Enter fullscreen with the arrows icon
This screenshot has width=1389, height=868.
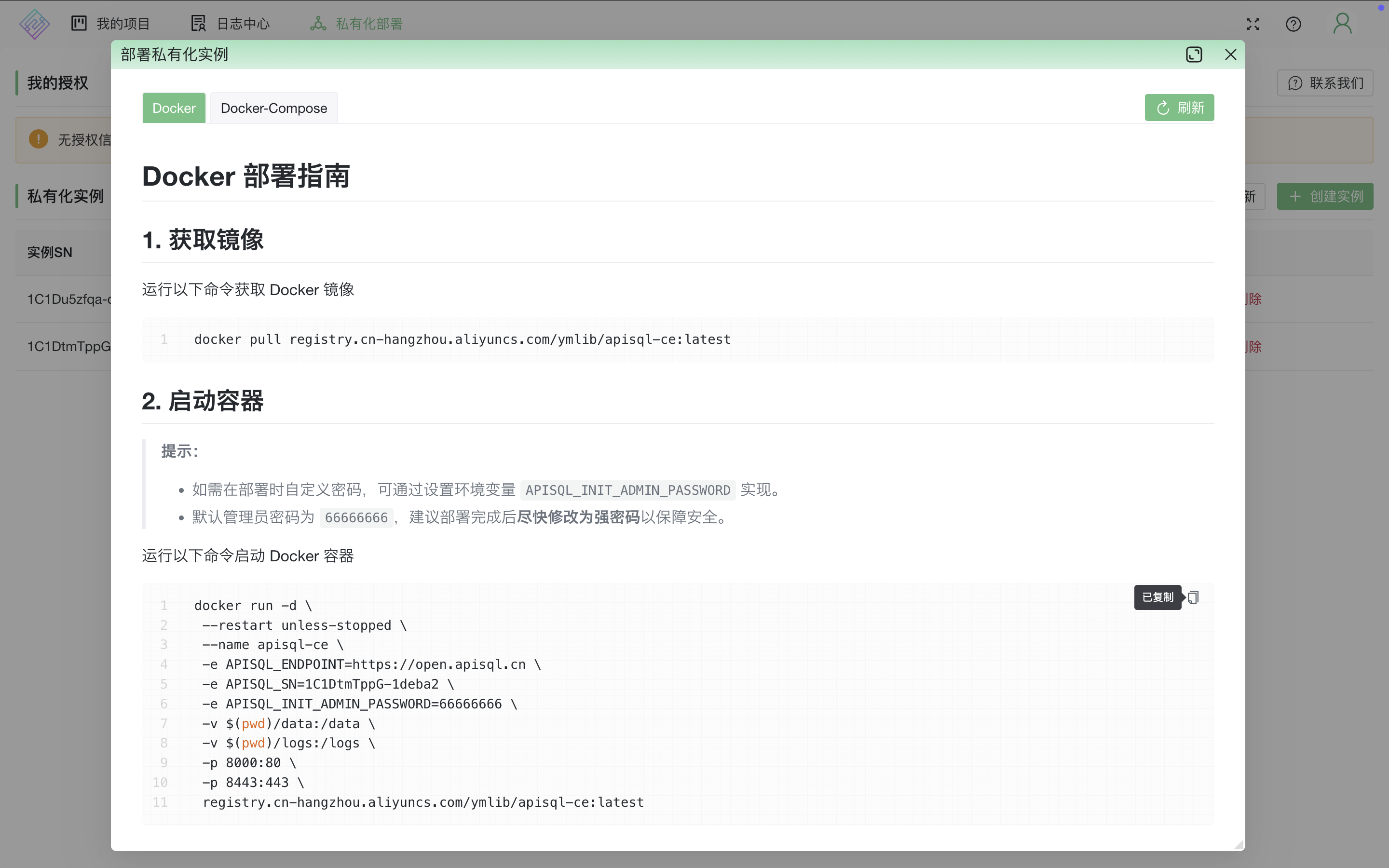coord(1253,24)
